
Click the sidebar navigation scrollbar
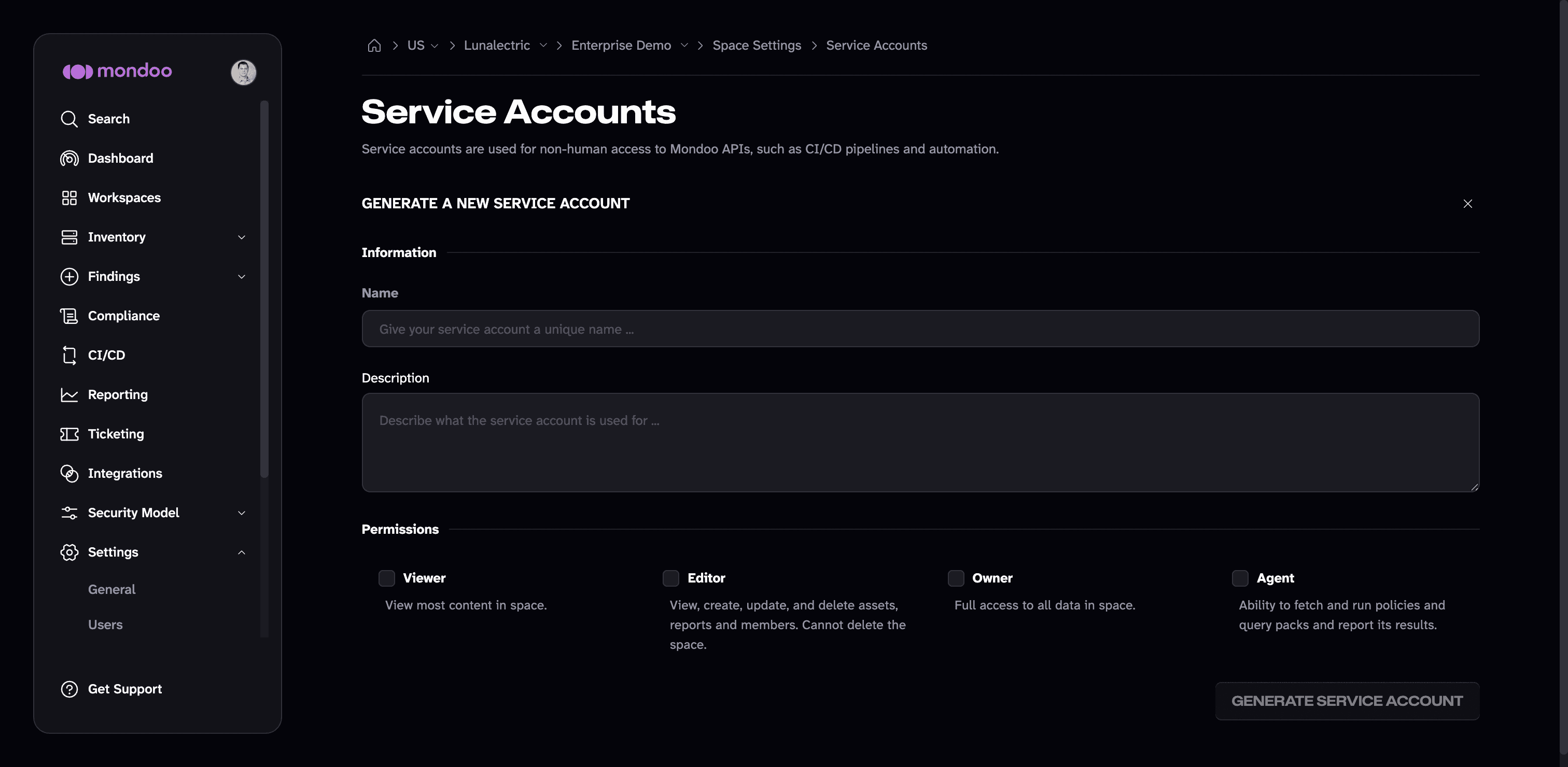(264, 289)
